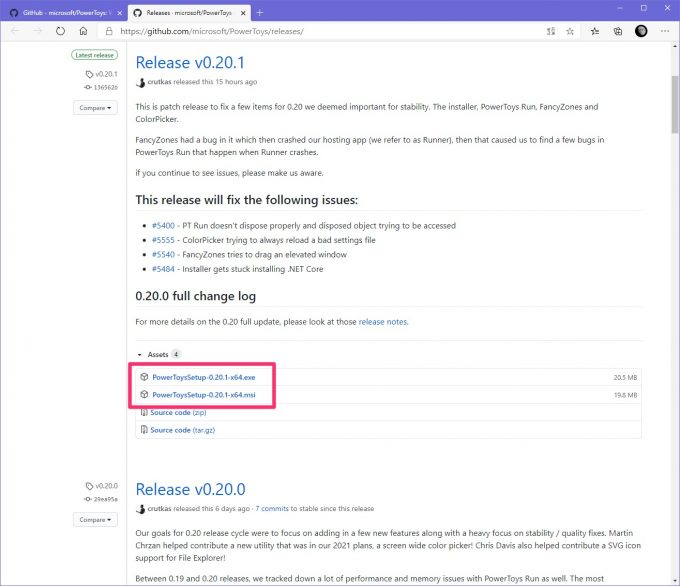
Task: Click crutkas author name under v0.20.1
Action: 160,82
